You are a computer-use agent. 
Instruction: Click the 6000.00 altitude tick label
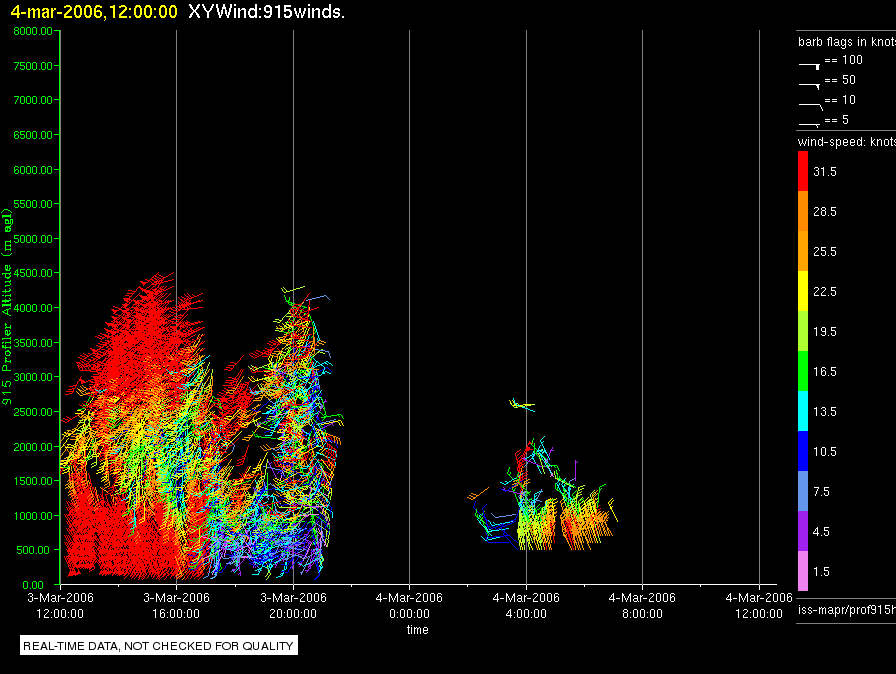point(33,170)
